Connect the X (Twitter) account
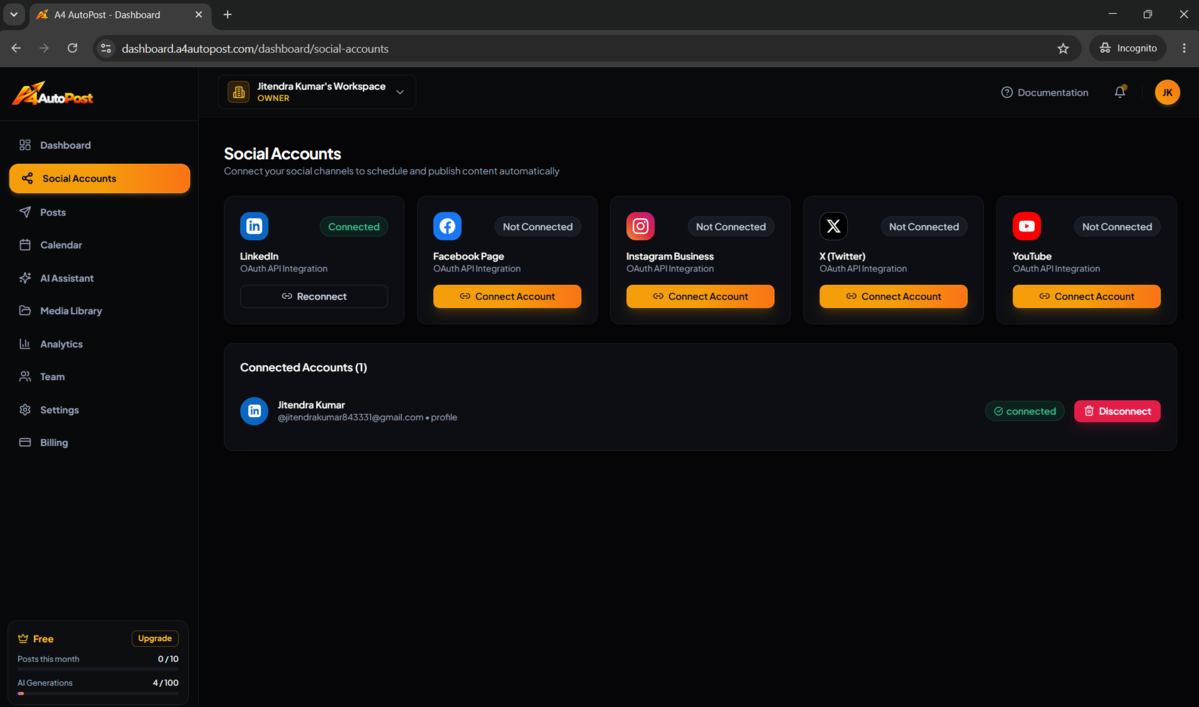Viewport: 1199px width, 707px height. [x=893, y=297]
